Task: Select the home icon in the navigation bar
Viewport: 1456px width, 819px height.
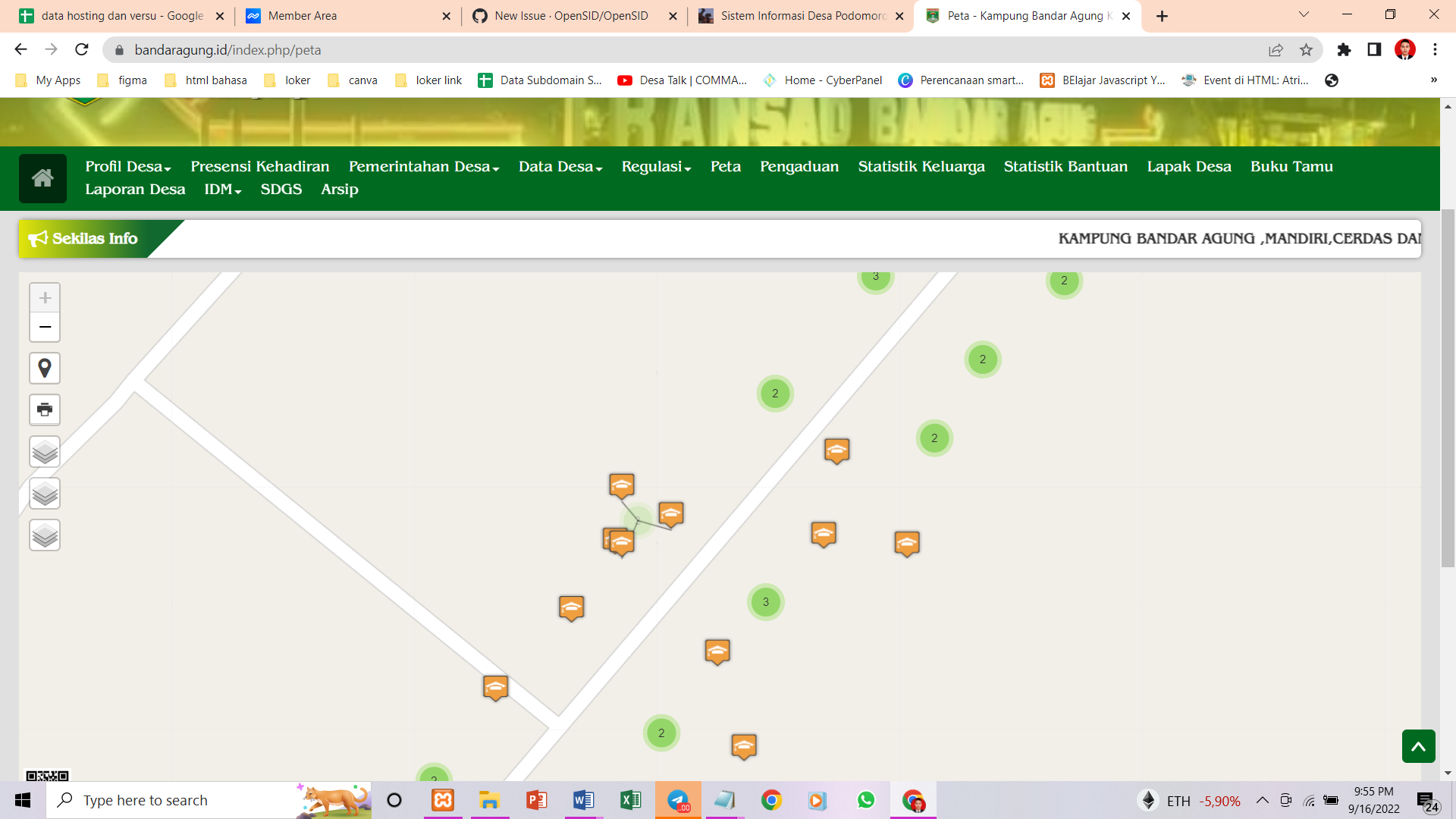Action: [x=42, y=178]
